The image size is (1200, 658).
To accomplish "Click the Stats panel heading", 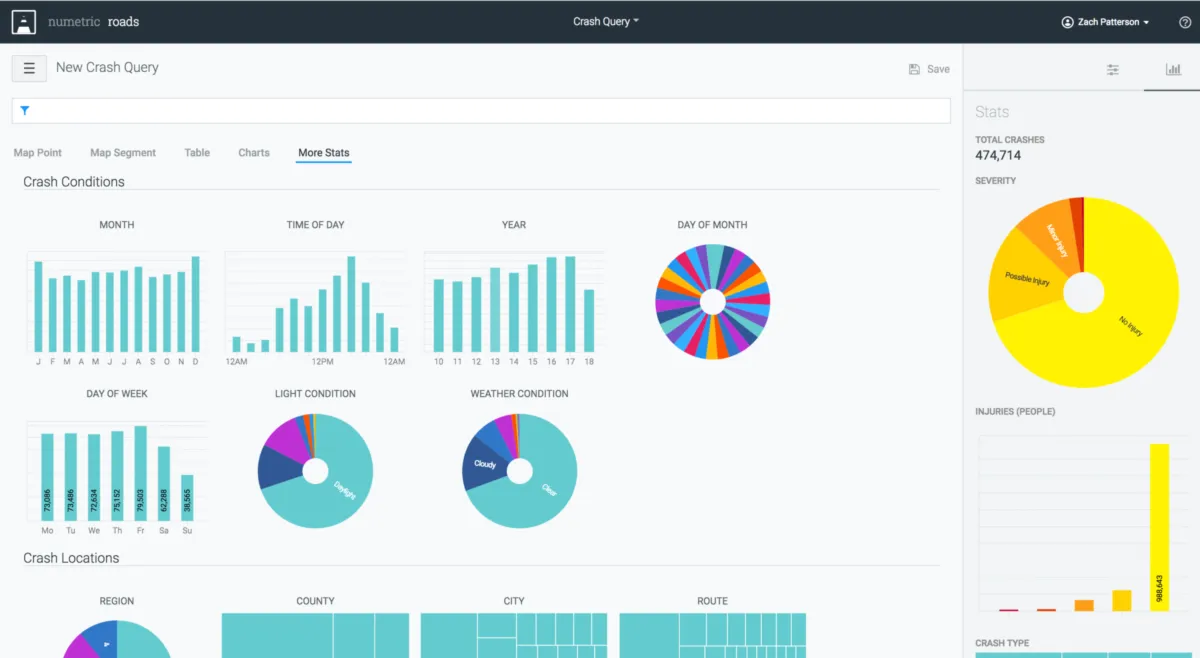I will coord(992,112).
